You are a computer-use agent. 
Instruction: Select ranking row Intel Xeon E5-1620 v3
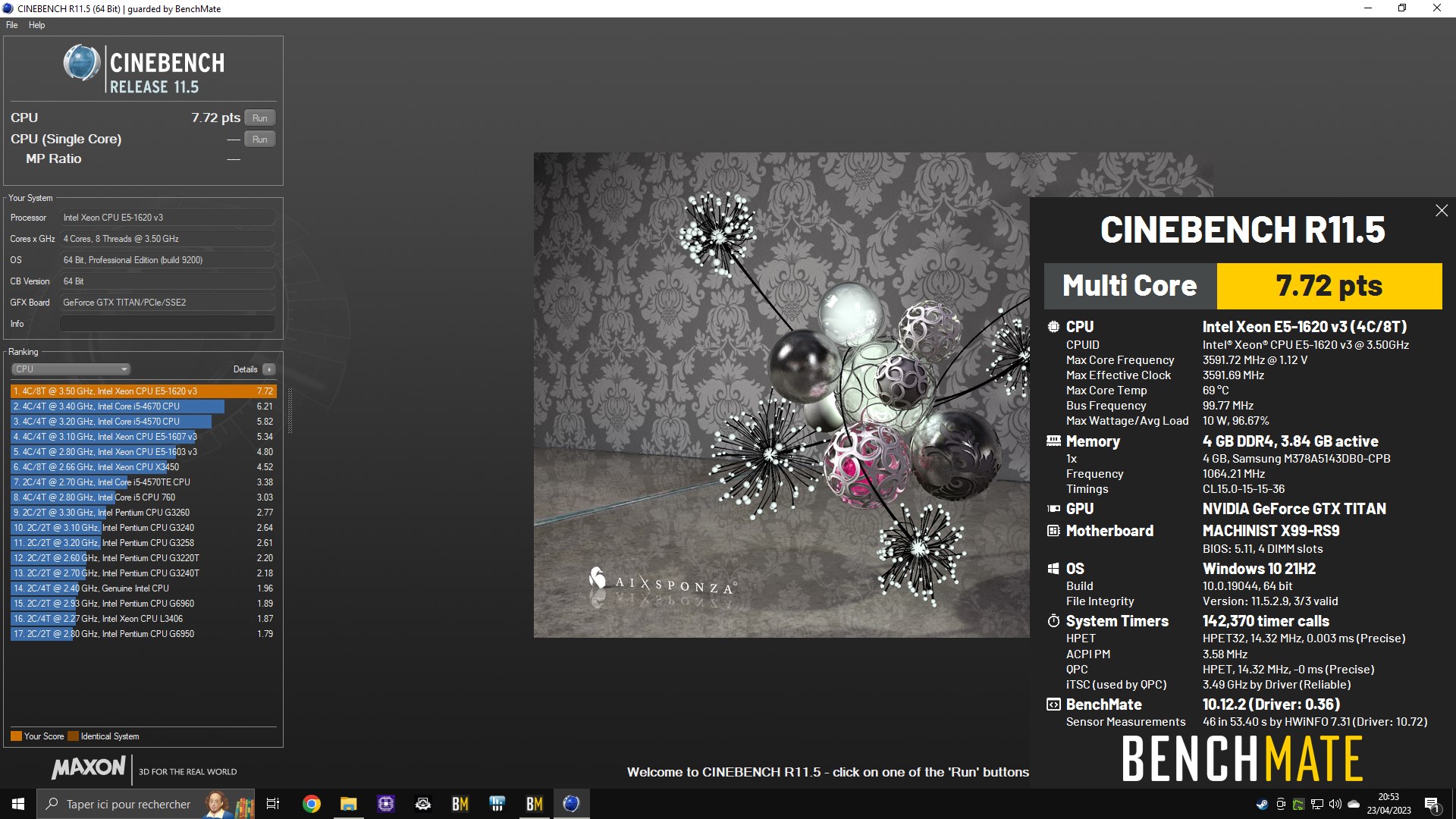143,391
